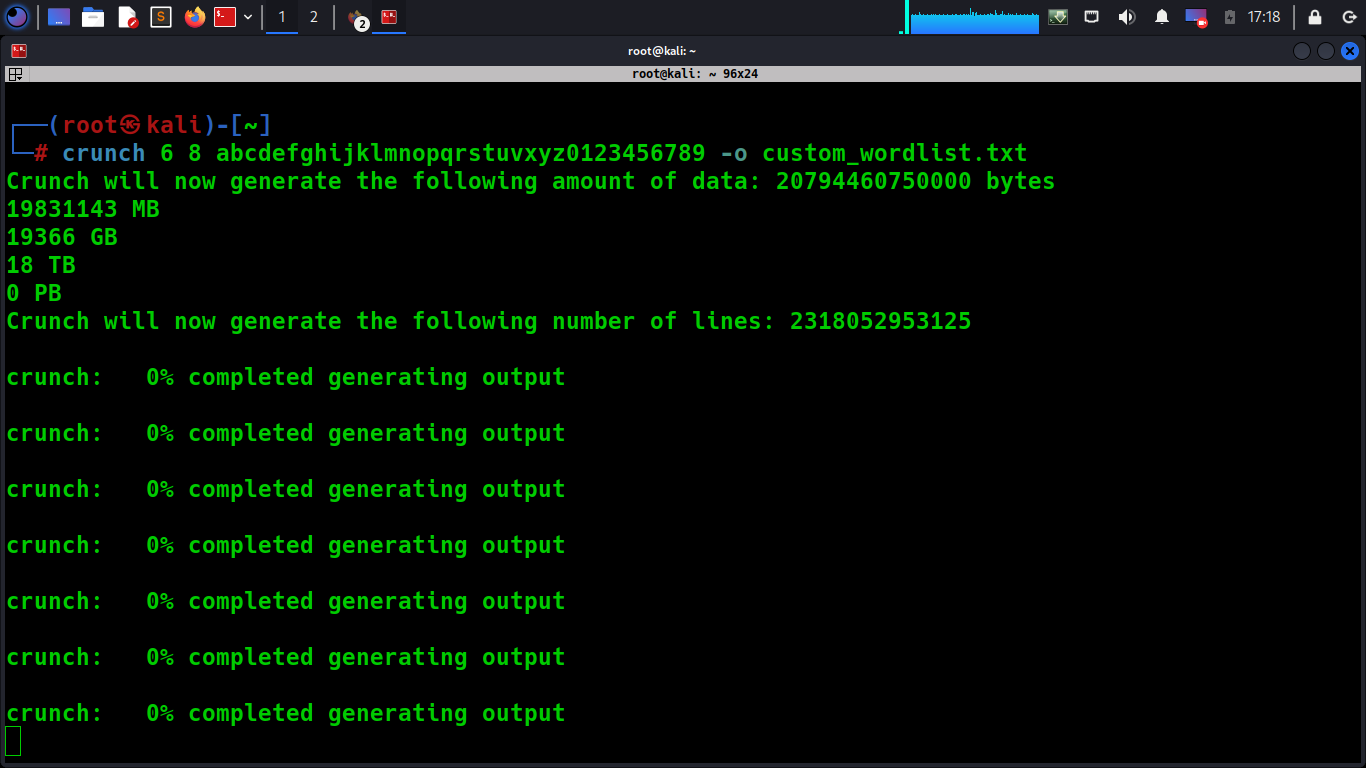The image size is (1366, 768).
Task: Launch Firefox browser
Action: tap(194, 17)
